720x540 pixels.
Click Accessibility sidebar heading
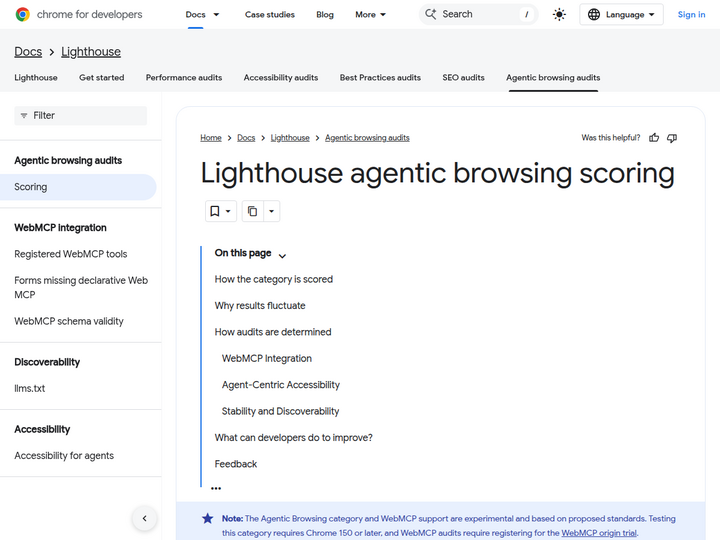(x=42, y=429)
